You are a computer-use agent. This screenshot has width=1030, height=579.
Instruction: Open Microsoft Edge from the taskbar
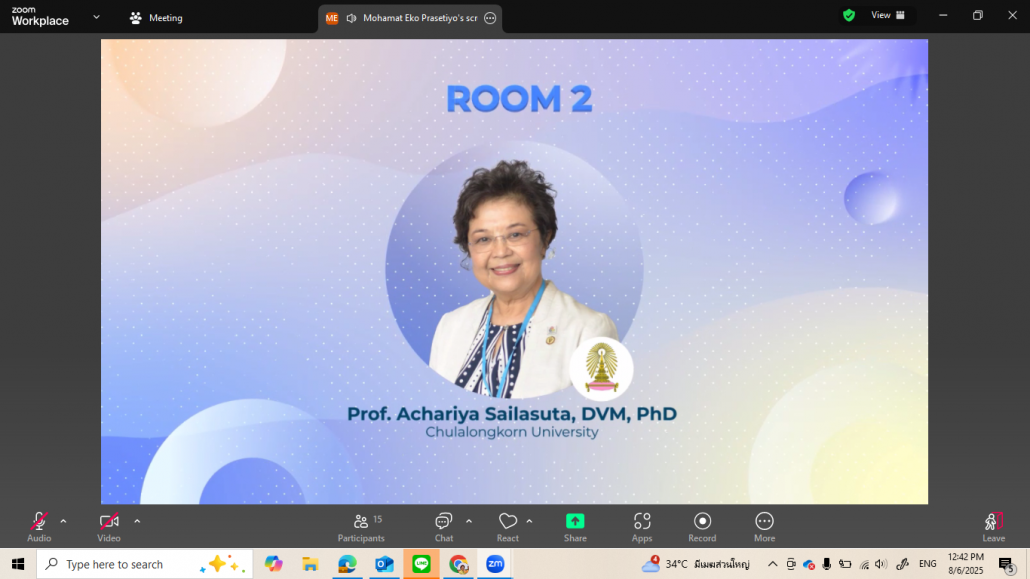click(x=347, y=564)
